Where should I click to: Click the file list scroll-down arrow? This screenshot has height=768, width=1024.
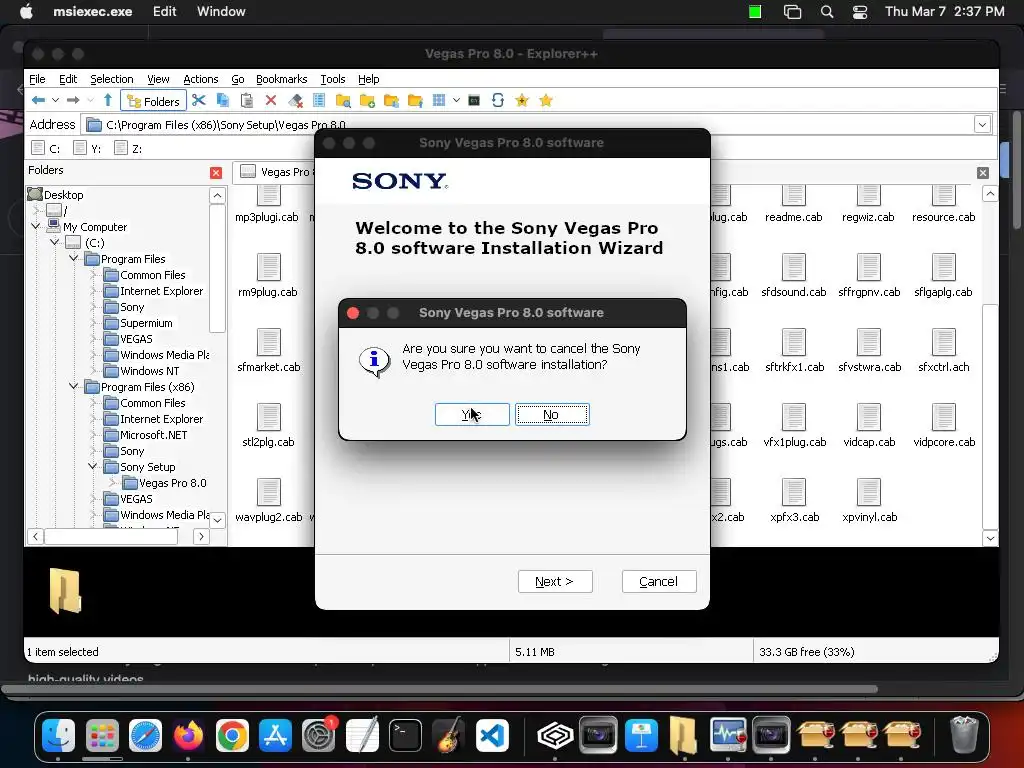(x=990, y=538)
